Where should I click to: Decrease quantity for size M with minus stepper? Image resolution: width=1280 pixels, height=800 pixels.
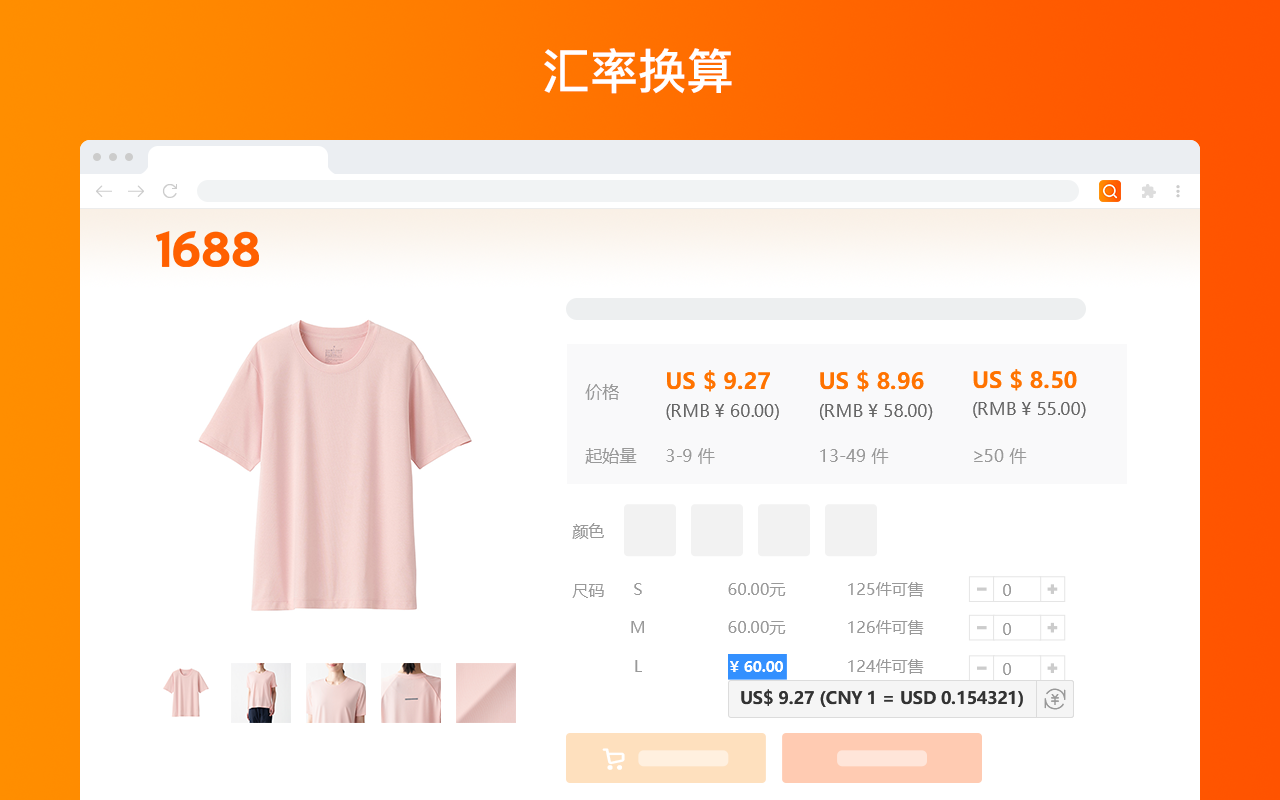981,627
